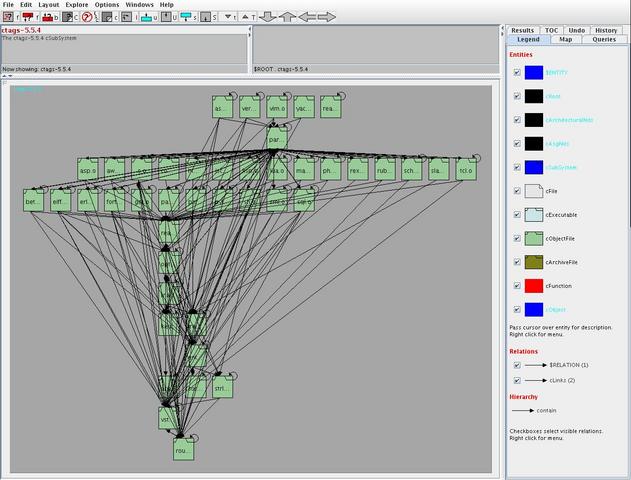Click the large gray right arrow navigation icon
Viewport: 631px width, 480px height.
(x=327, y=17)
